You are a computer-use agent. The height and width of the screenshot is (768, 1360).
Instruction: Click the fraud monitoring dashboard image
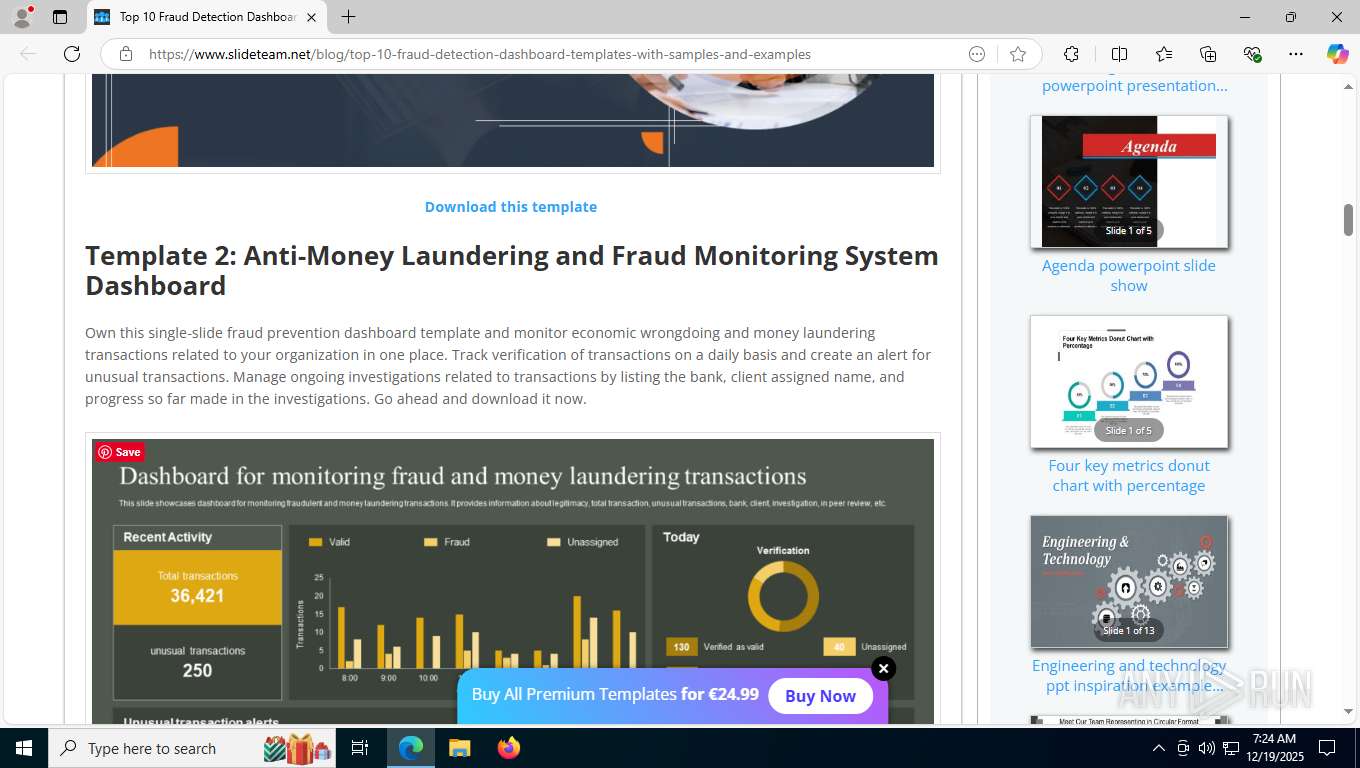[513, 581]
